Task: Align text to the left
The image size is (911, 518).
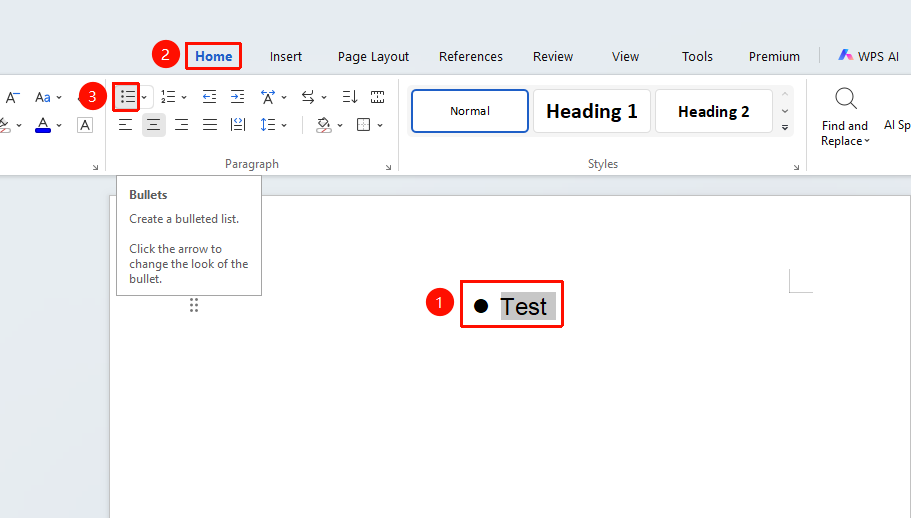Action: tap(125, 125)
